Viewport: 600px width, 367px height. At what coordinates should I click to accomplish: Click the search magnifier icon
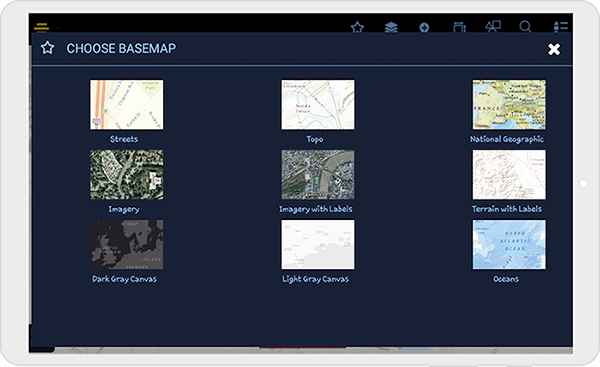(525, 27)
